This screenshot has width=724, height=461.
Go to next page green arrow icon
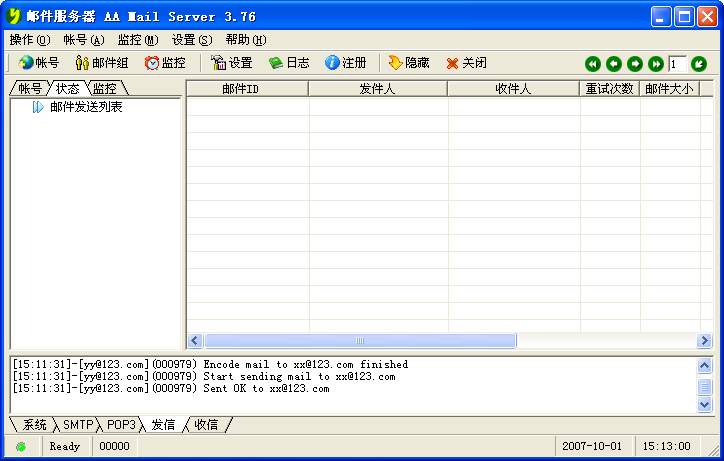pyautogui.click(x=635, y=64)
